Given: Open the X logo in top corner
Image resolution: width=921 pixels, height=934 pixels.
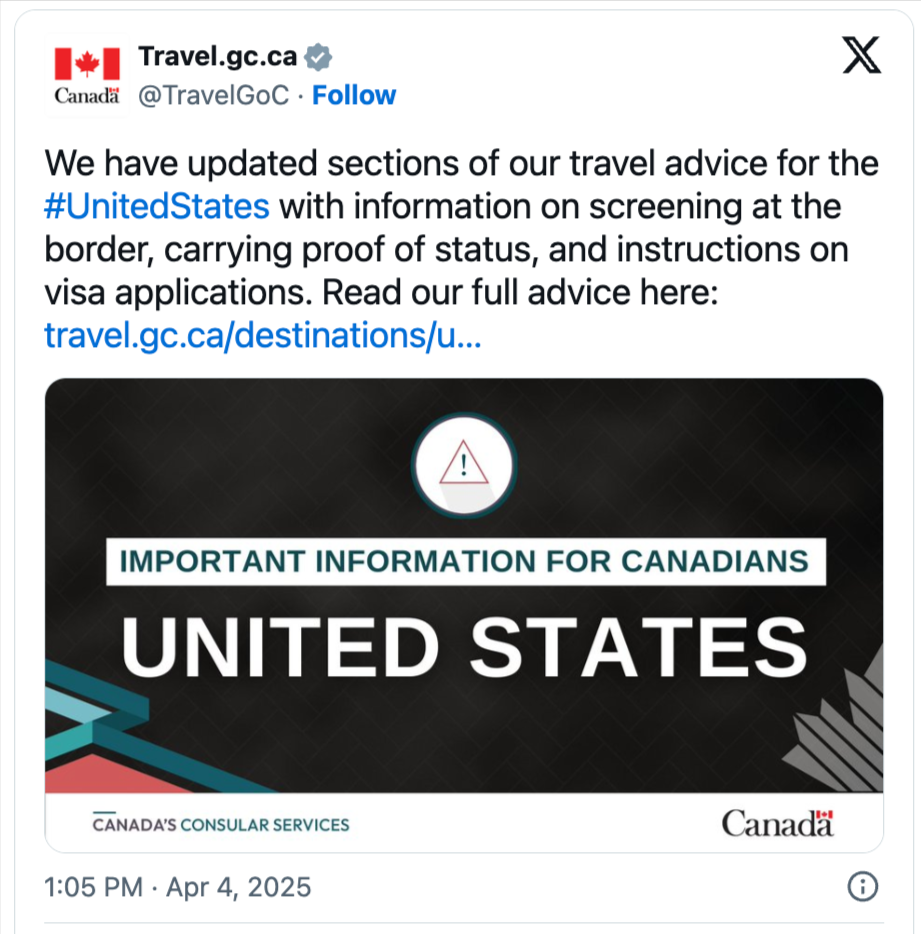Looking at the screenshot, I should [x=861, y=55].
